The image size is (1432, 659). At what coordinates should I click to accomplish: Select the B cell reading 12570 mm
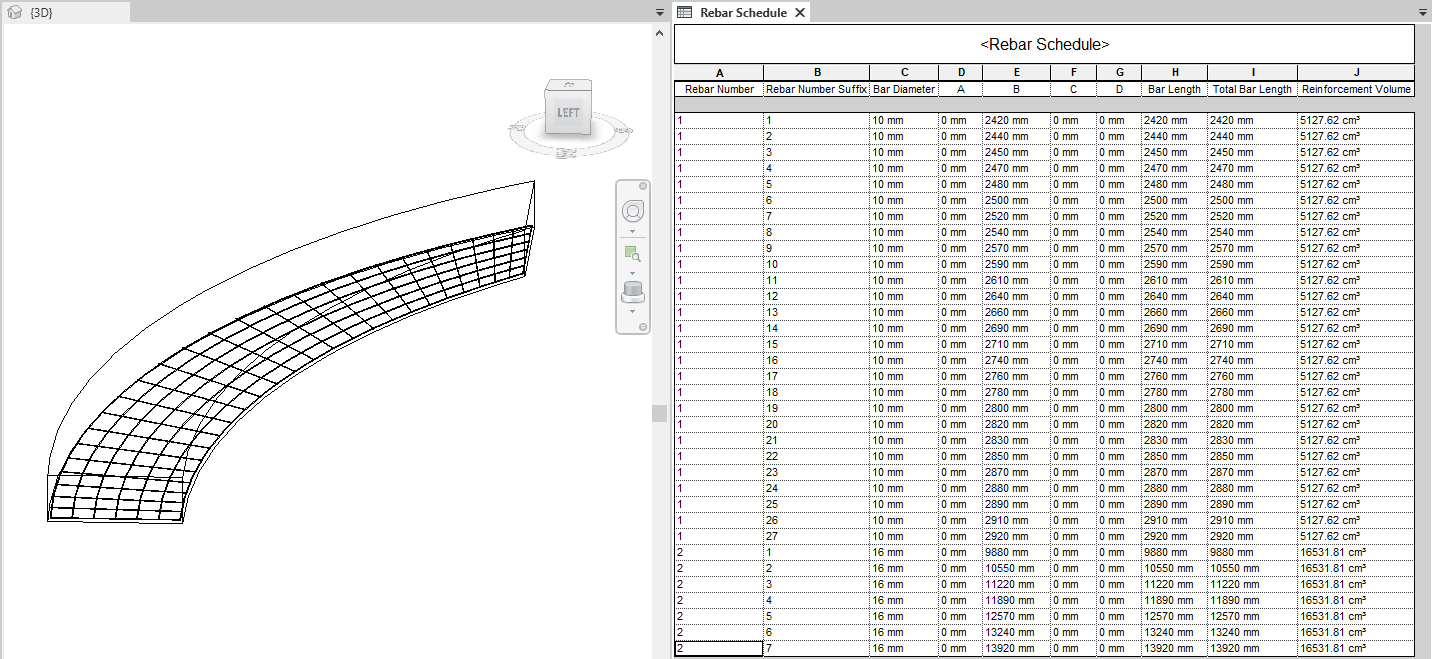(1016, 616)
